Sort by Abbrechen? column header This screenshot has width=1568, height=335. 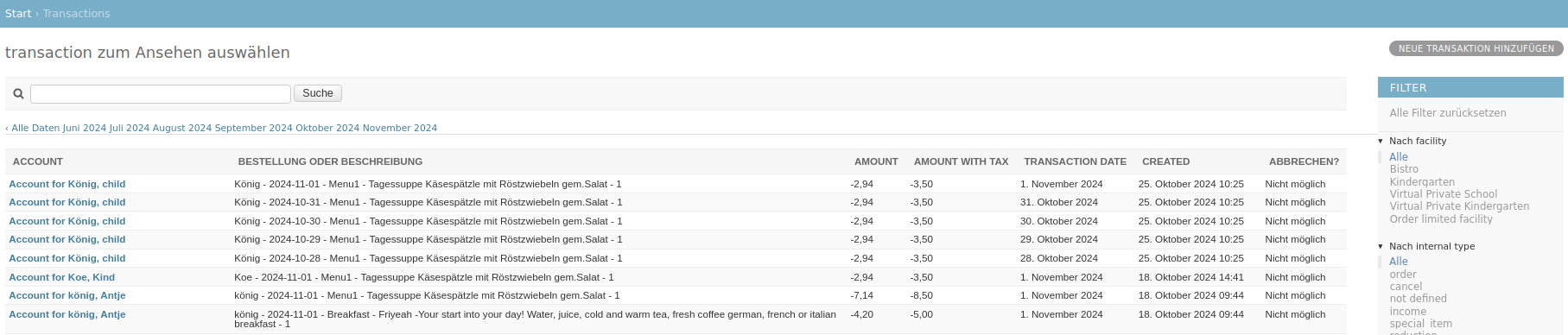pyautogui.click(x=1304, y=161)
